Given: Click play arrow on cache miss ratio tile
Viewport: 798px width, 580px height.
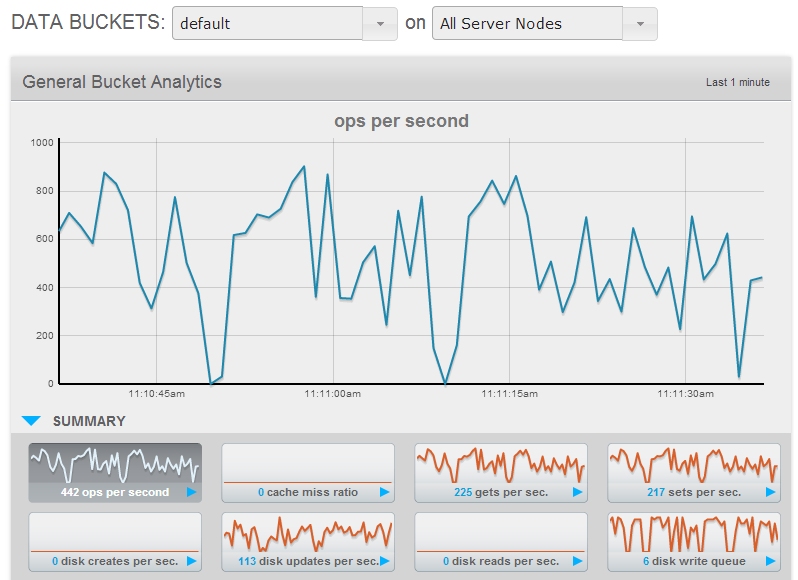Looking at the screenshot, I should click(384, 492).
